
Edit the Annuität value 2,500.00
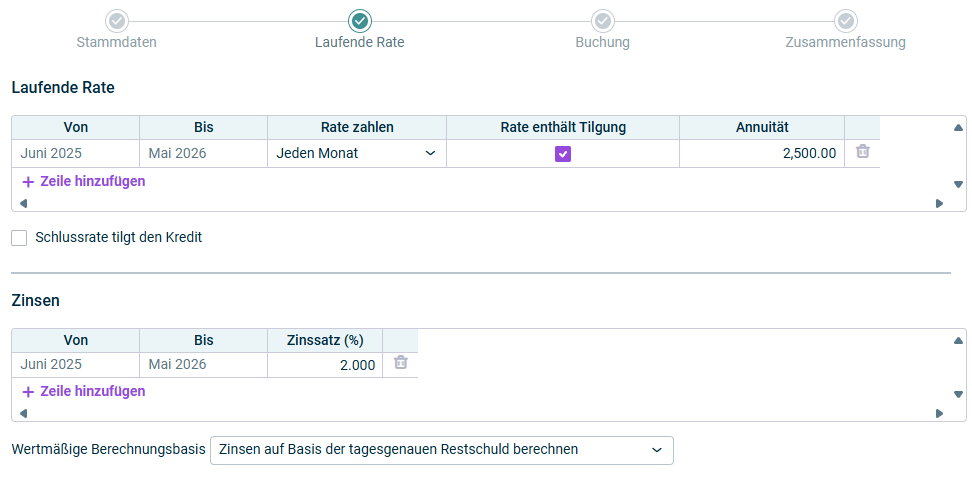click(x=762, y=154)
